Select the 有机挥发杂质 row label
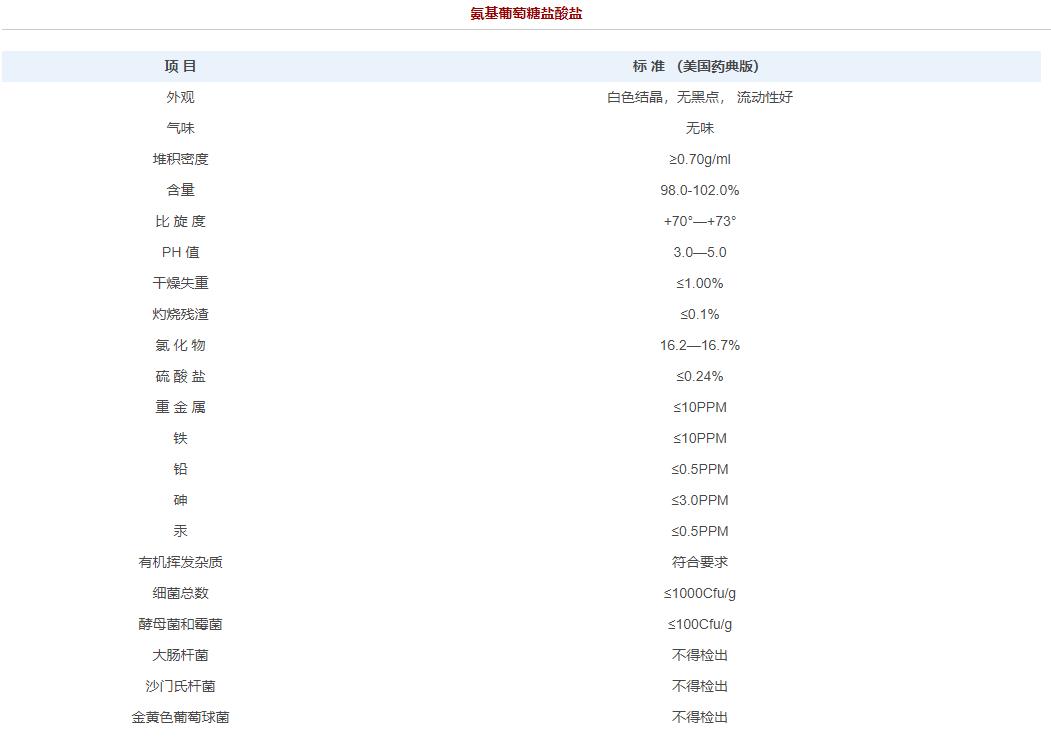 pos(180,562)
